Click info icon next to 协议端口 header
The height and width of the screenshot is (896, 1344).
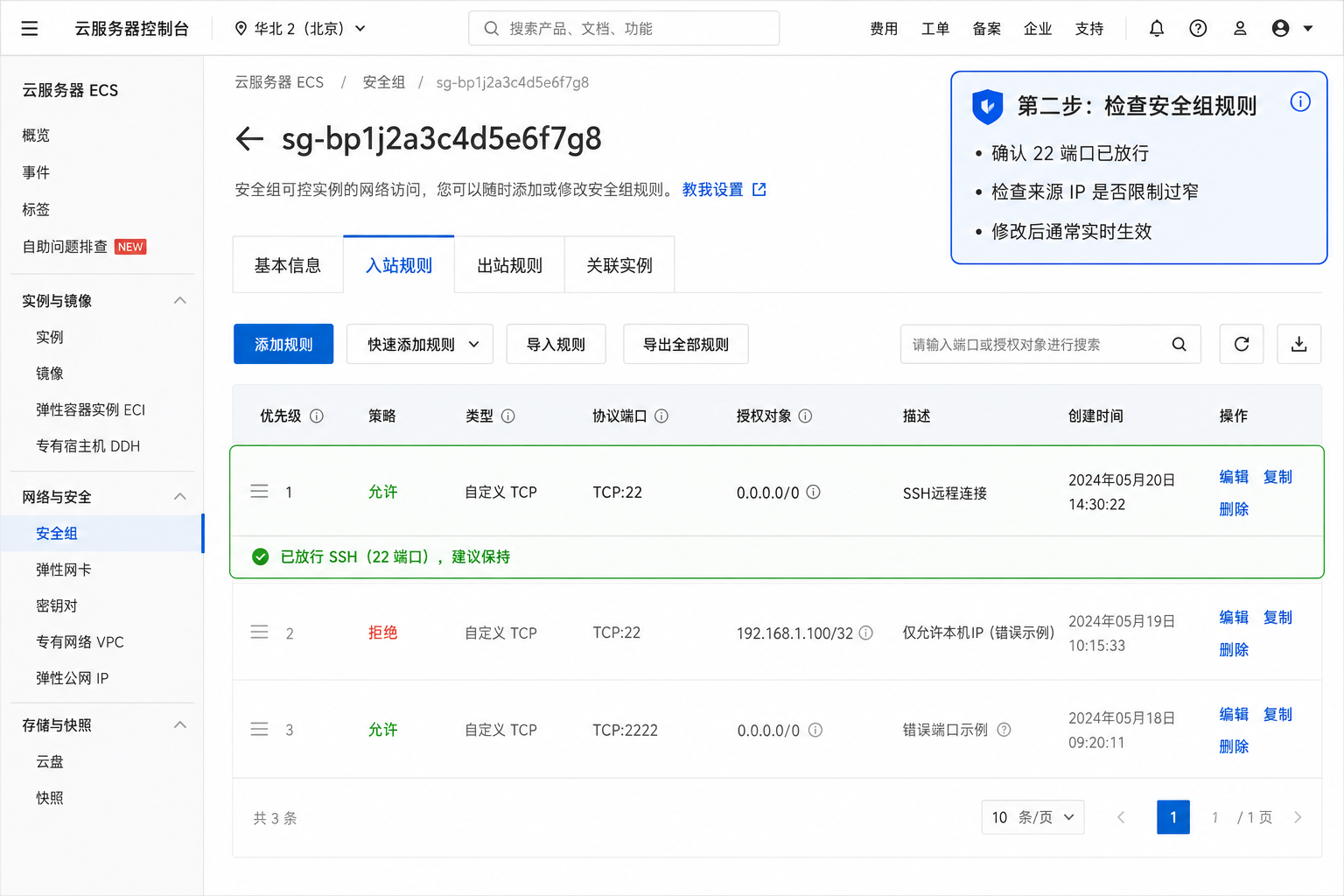(661, 416)
